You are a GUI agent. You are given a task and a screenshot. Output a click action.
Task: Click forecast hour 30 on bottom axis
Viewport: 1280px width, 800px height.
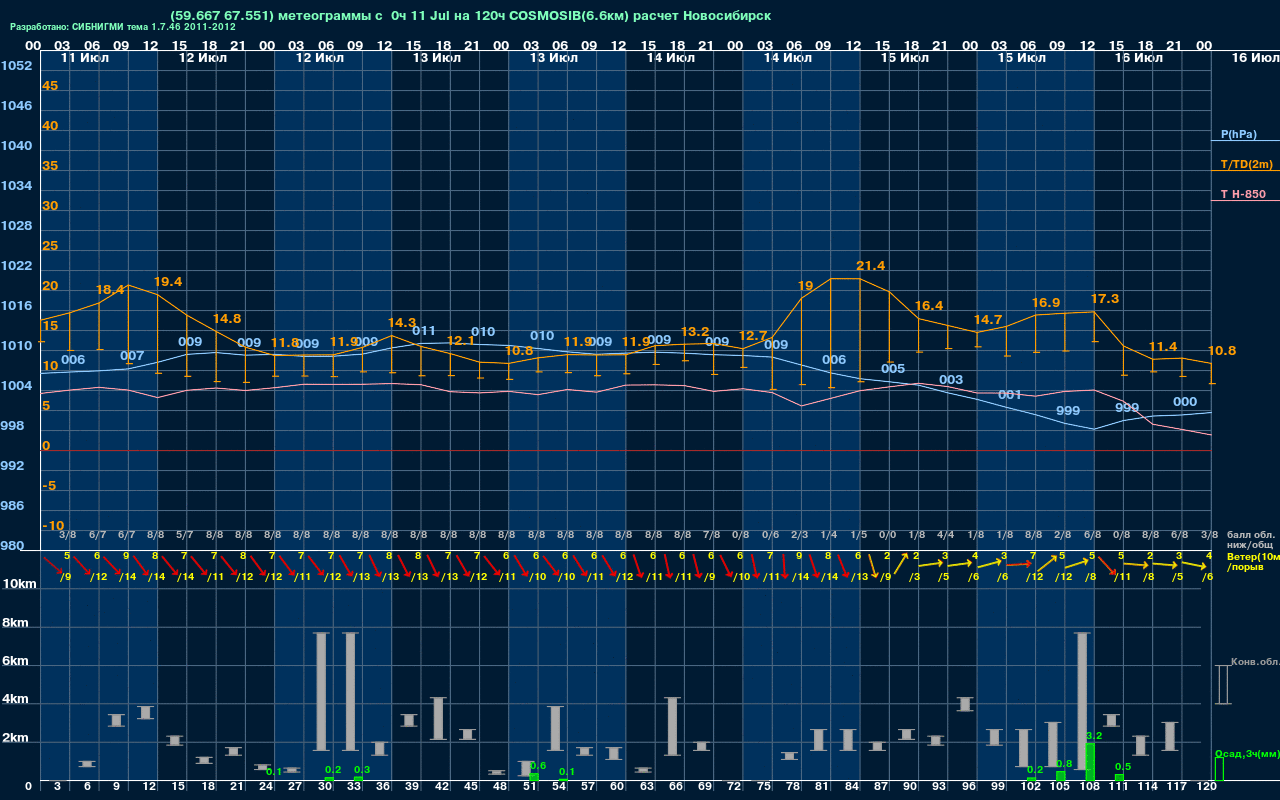325,788
